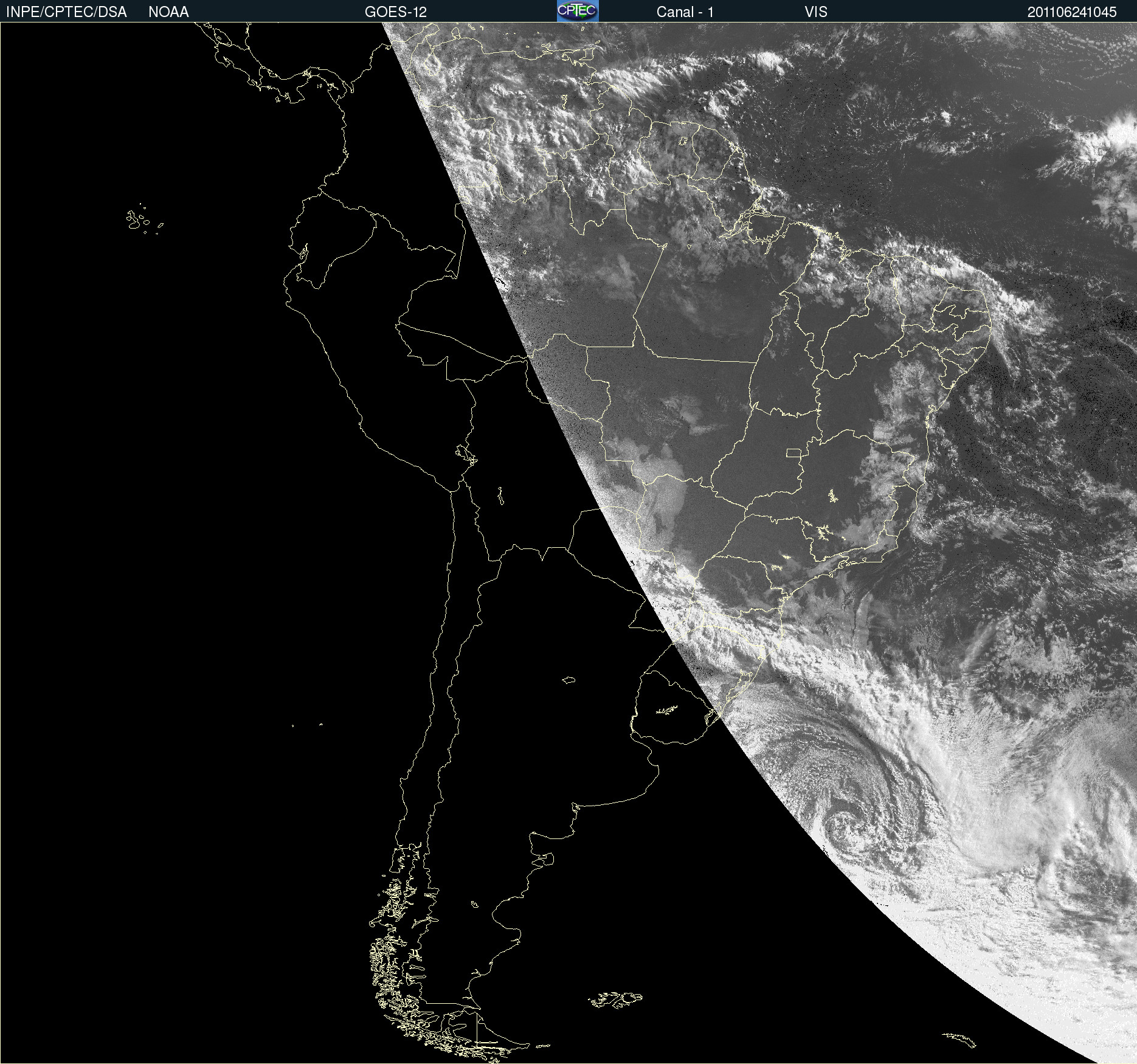This screenshot has height=1064, width=1137.
Task: Click the 201106241045 timestamp
Action: (1071, 12)
